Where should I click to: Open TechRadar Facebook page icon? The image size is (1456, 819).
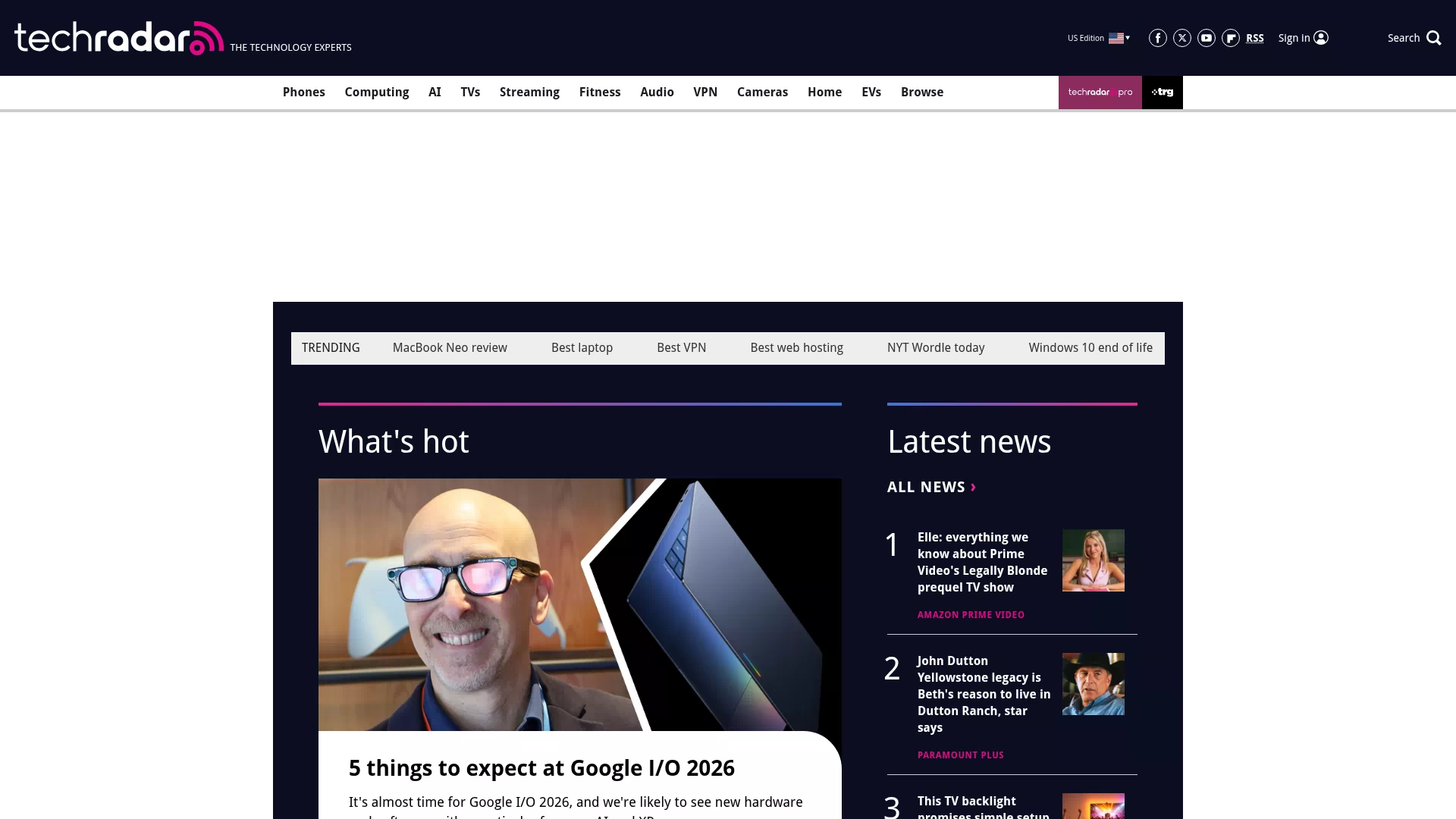[x=1157, y=38]
